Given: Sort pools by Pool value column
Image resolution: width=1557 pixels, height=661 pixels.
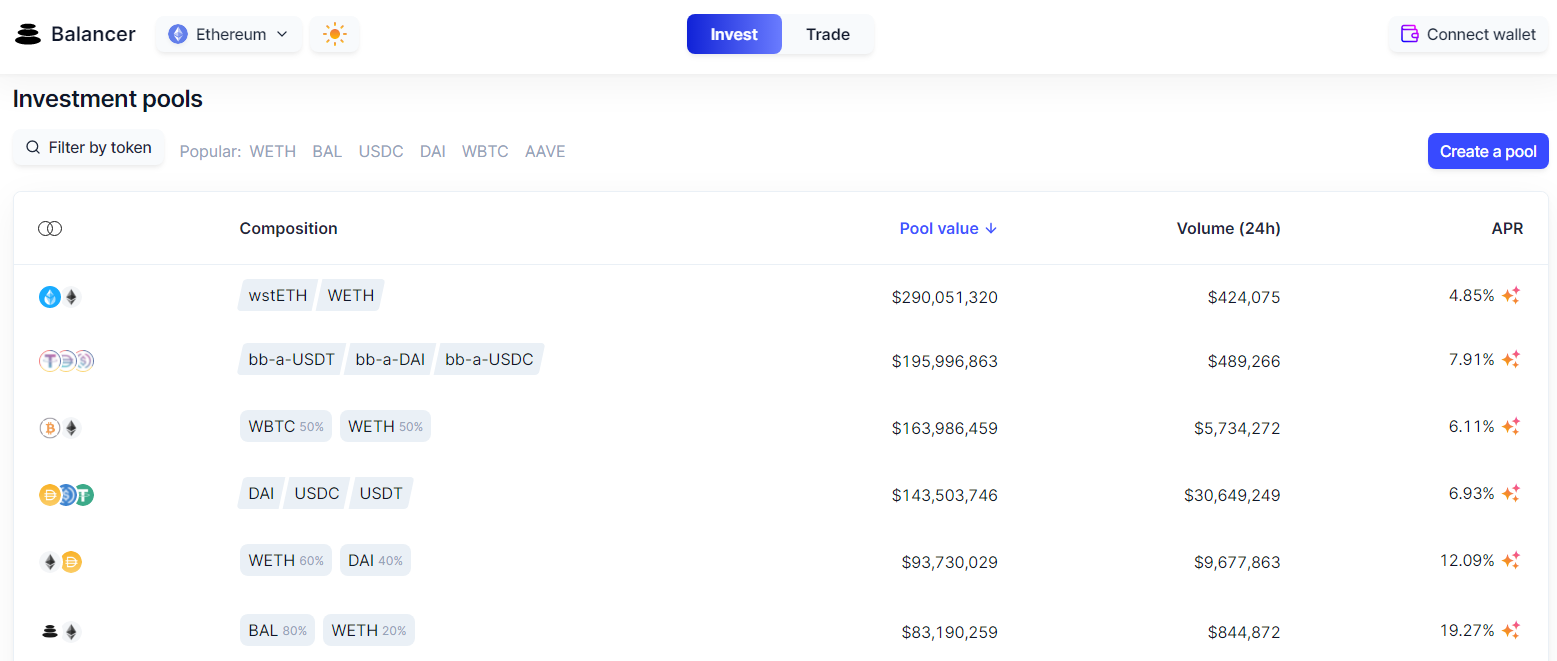Looking at the screenshot, I should coord(948,228).
